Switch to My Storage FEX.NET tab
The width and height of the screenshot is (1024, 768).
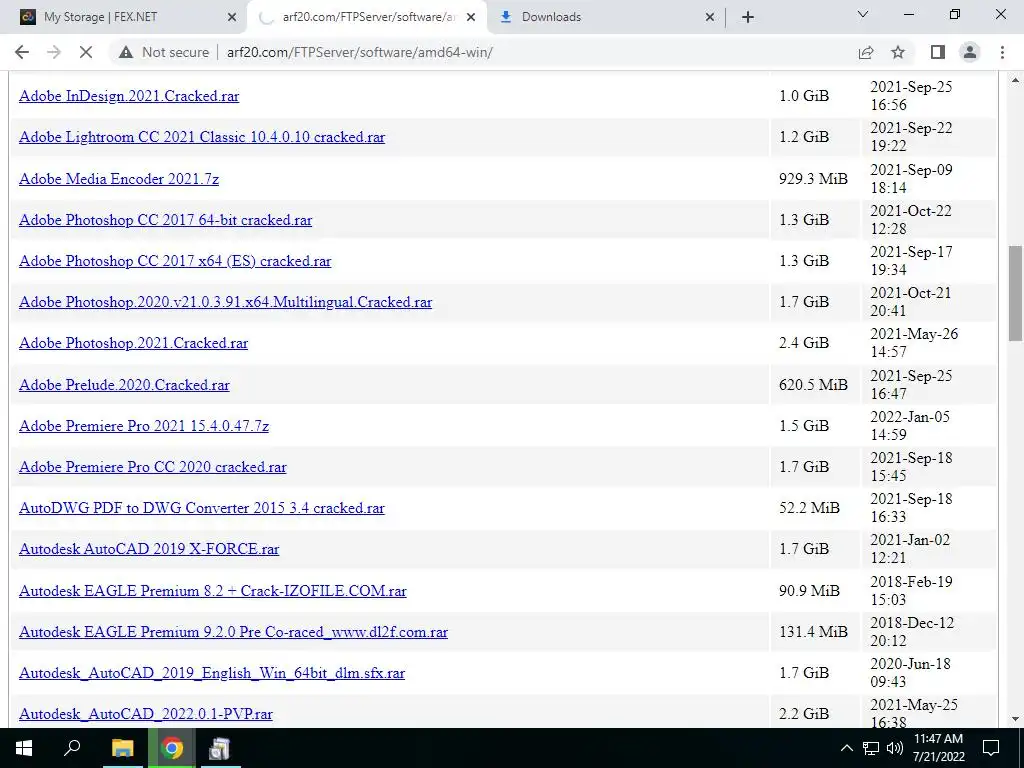[x=123, y=17]
